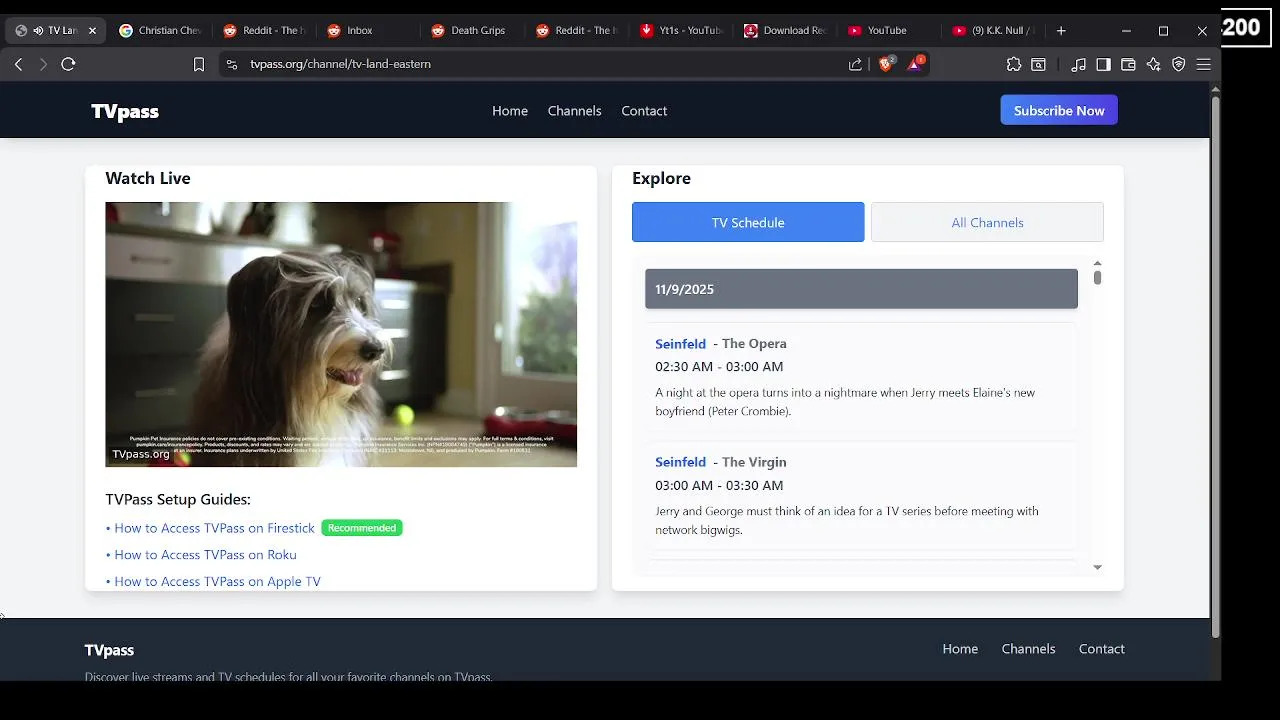Click schedule list scroll-up arrow
The height and width of the screenshot is (720, 1280).
[1097, 263]
